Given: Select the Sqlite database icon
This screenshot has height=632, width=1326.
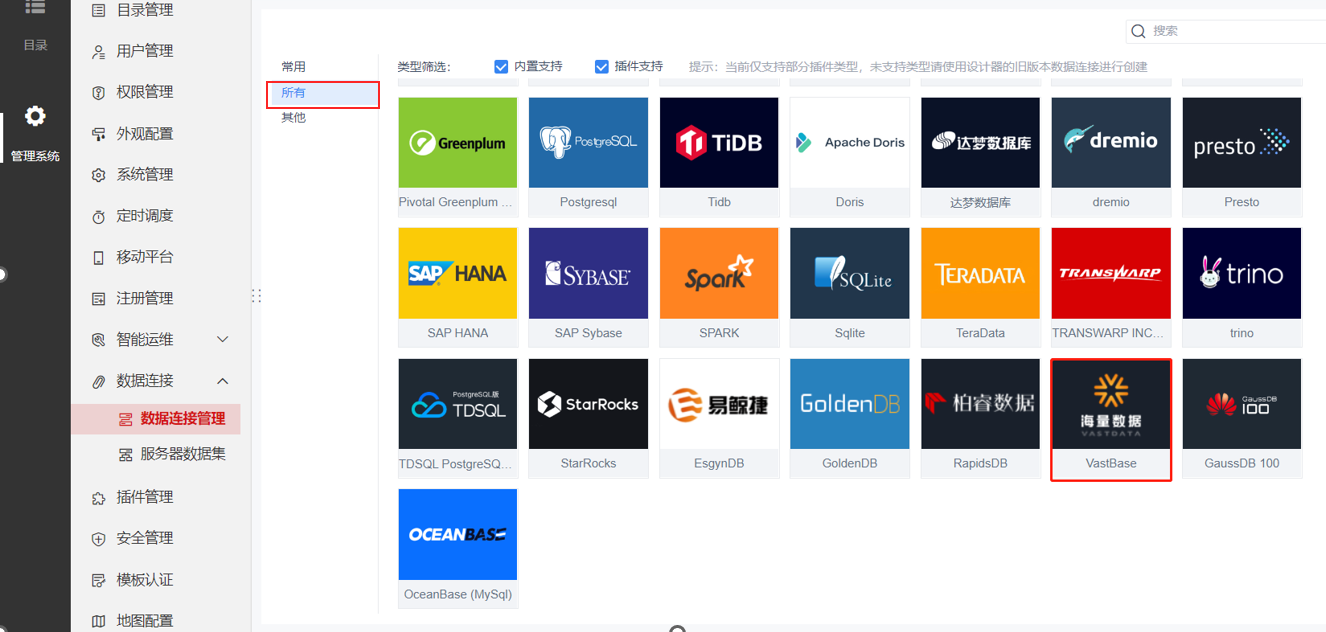Looking at the screenshot, I should (850, 273).
